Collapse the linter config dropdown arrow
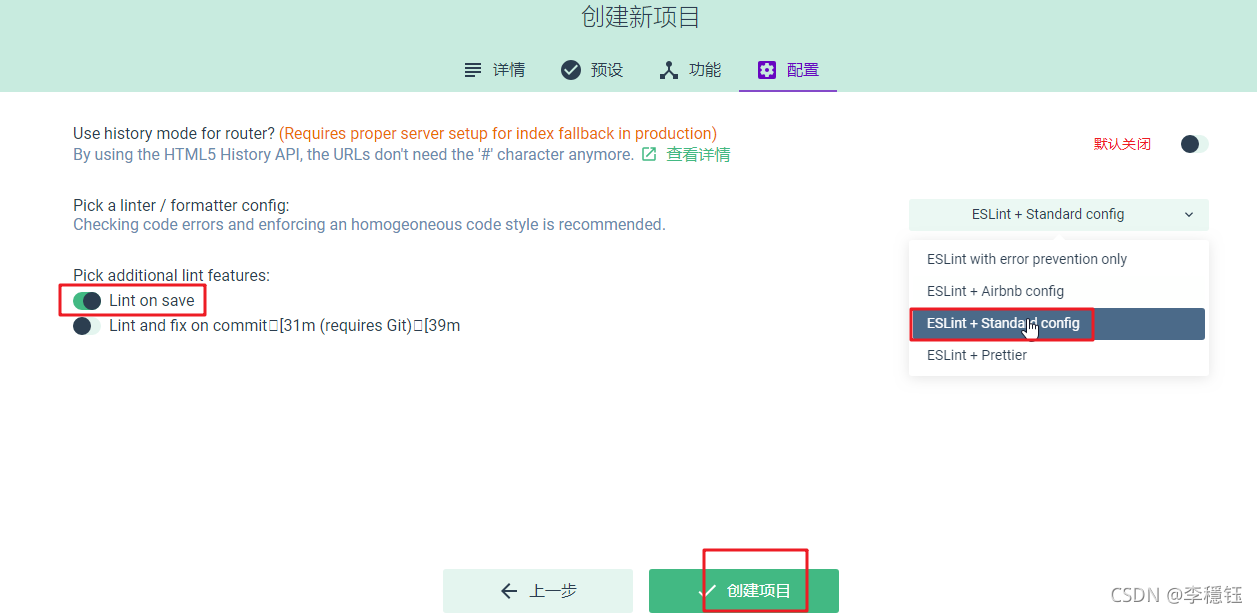1257x613 pixels. click(x=1189, y=215)
